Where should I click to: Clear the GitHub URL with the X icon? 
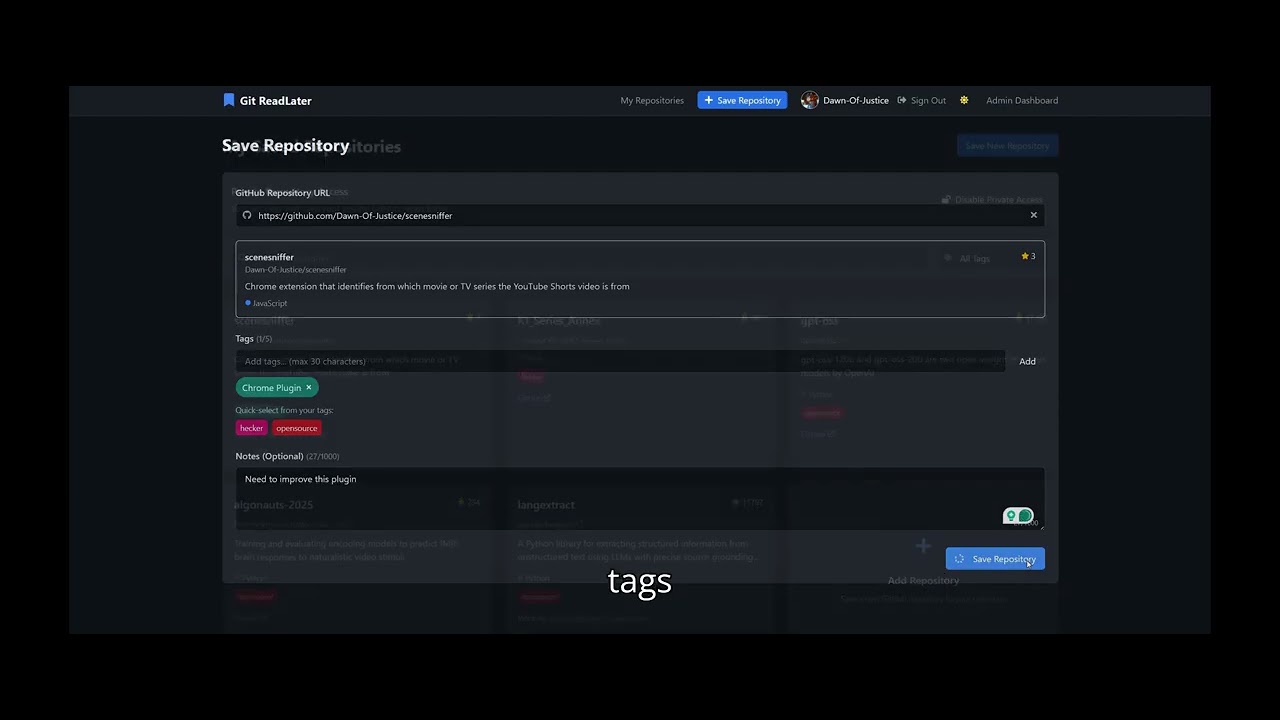tap(1034, 215)
